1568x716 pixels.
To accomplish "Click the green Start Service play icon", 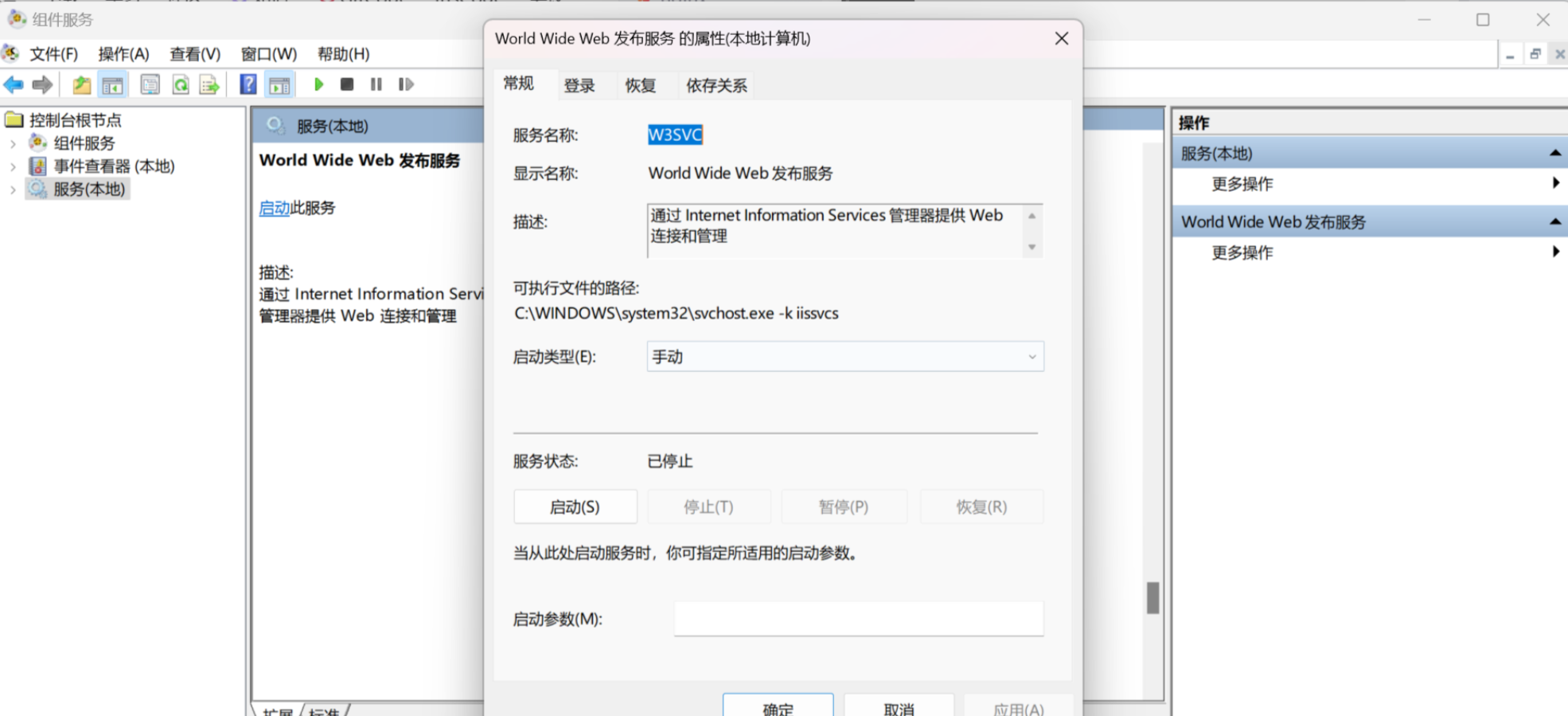I will 318,84.
